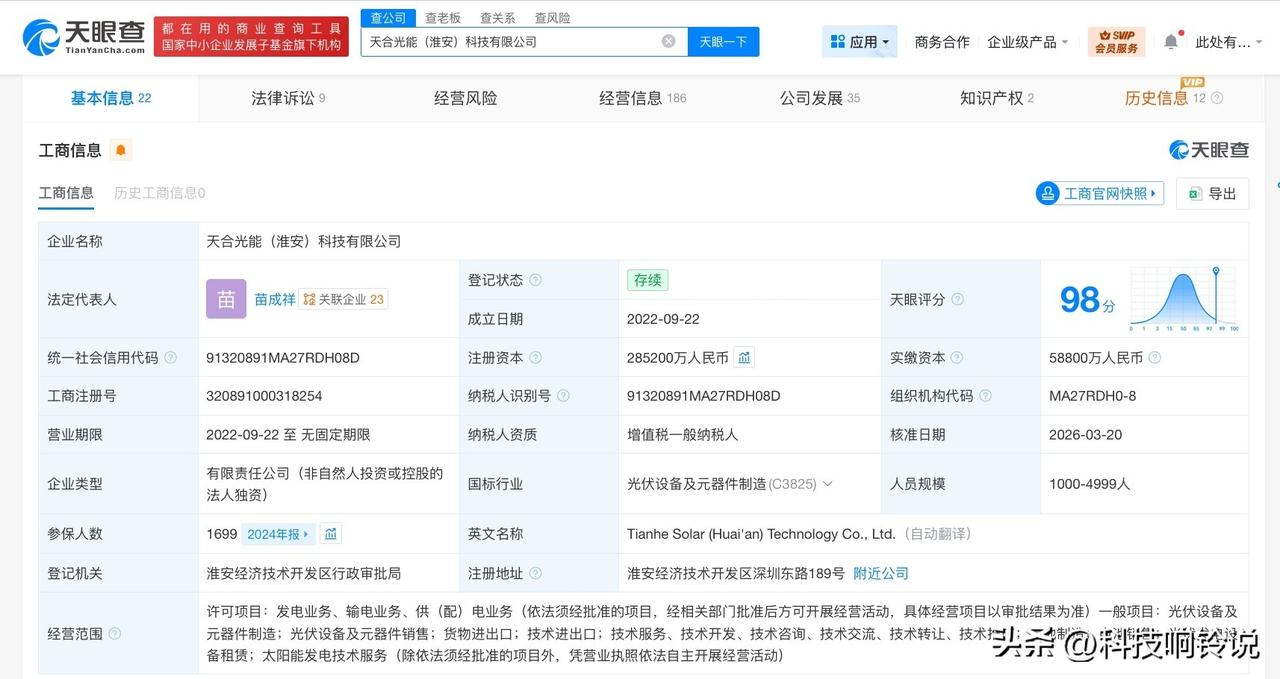This screenshot has height=679, width=1280.
Task: Click the chart icon beside 注册资本 amount
Action: point(744,357)
